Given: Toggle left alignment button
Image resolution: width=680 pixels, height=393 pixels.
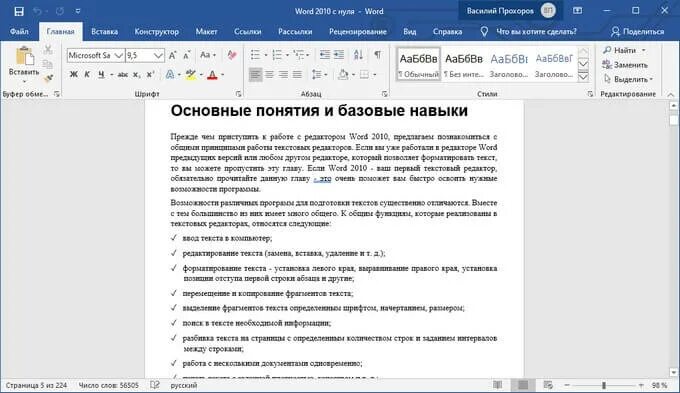Looking at the screenshot, I should 255,75.
